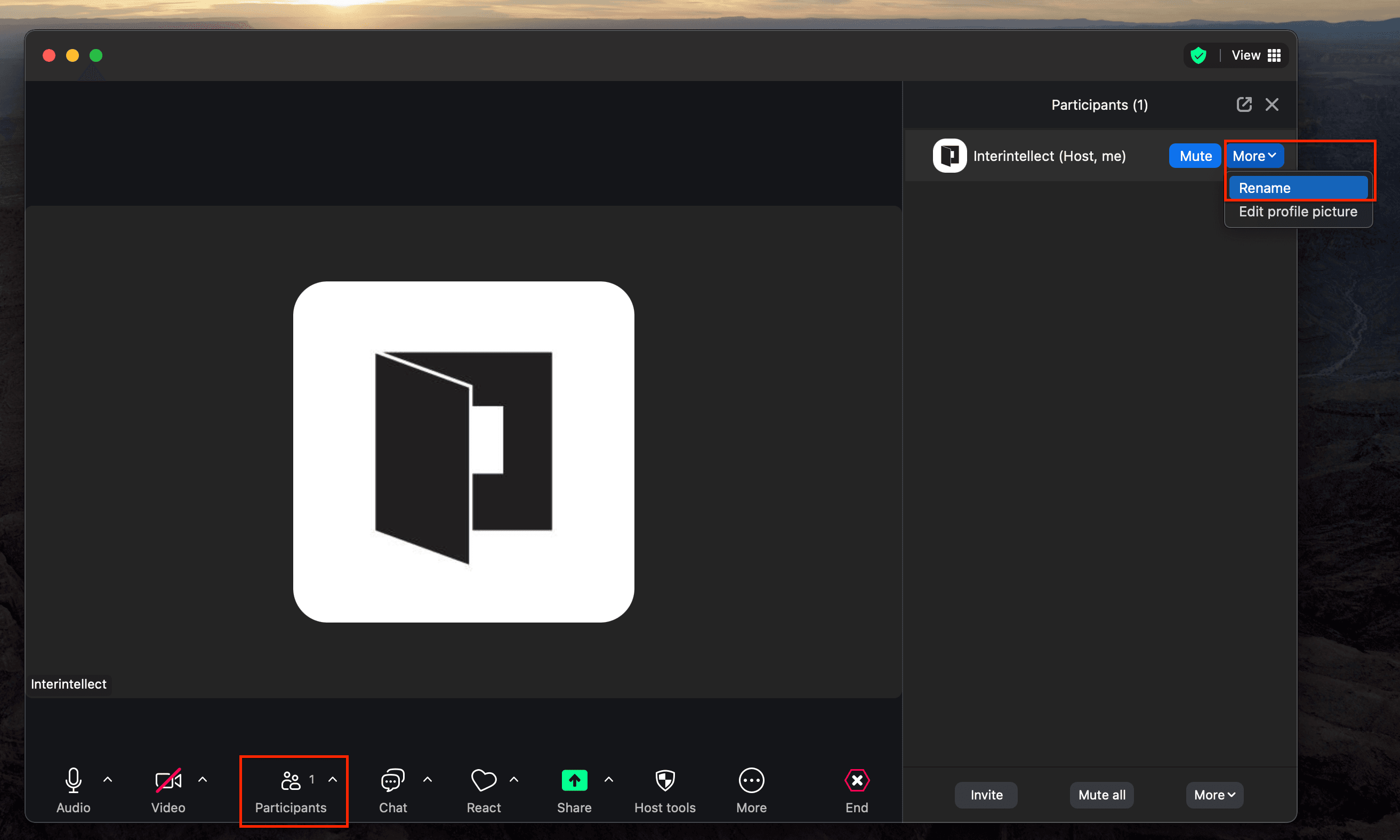Open the bottom More dropdown in Participants panel

click(1215, 795)
